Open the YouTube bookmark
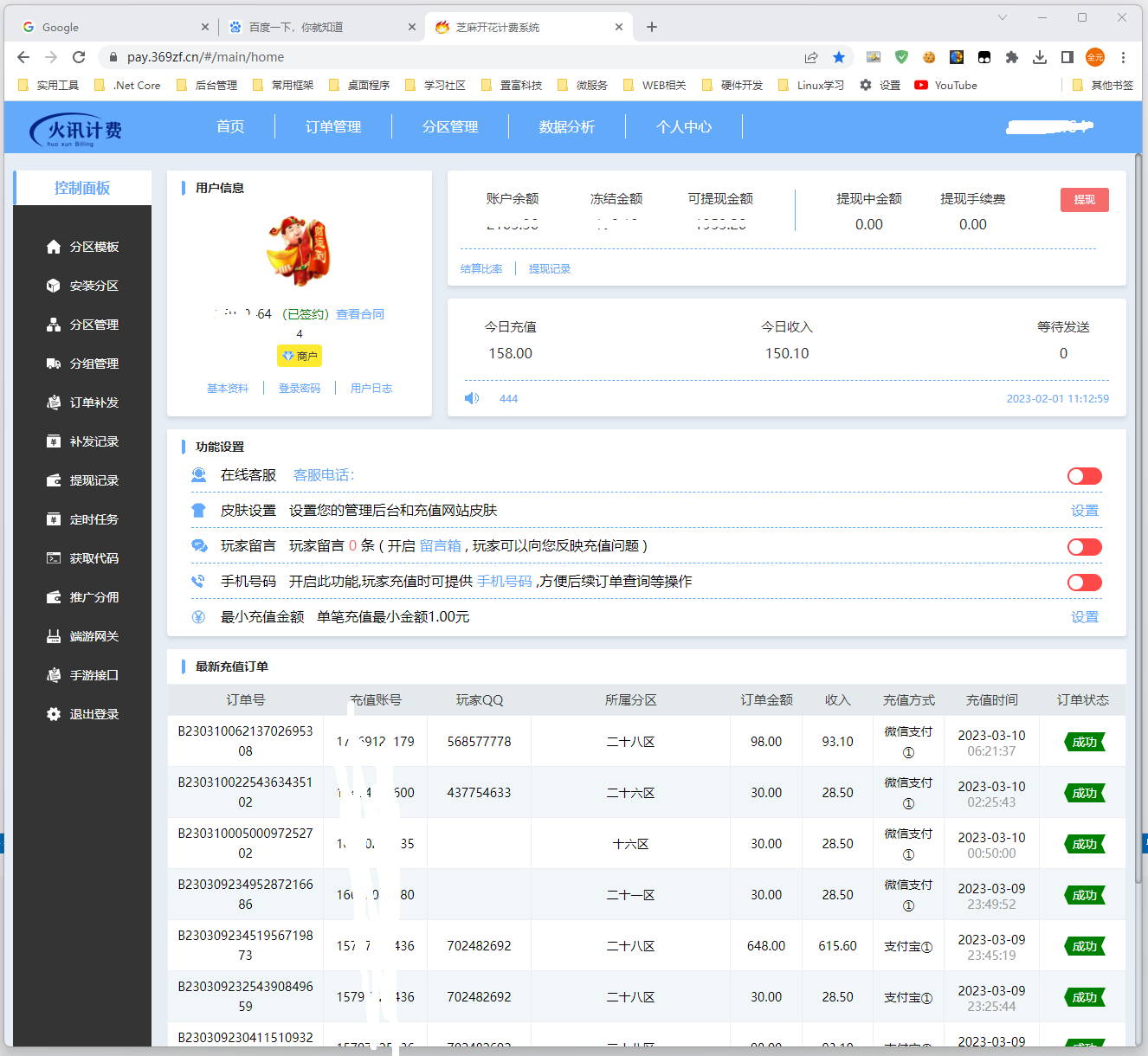Image resolution: width=1148 pixels, height=1056 pixels. (945, 85)
